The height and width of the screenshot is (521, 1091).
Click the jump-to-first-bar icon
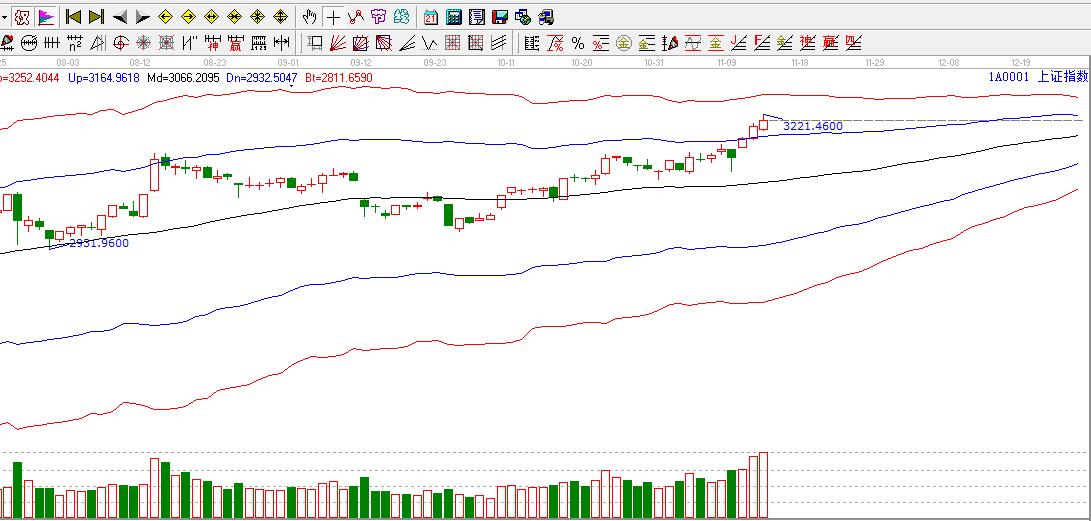73,17
